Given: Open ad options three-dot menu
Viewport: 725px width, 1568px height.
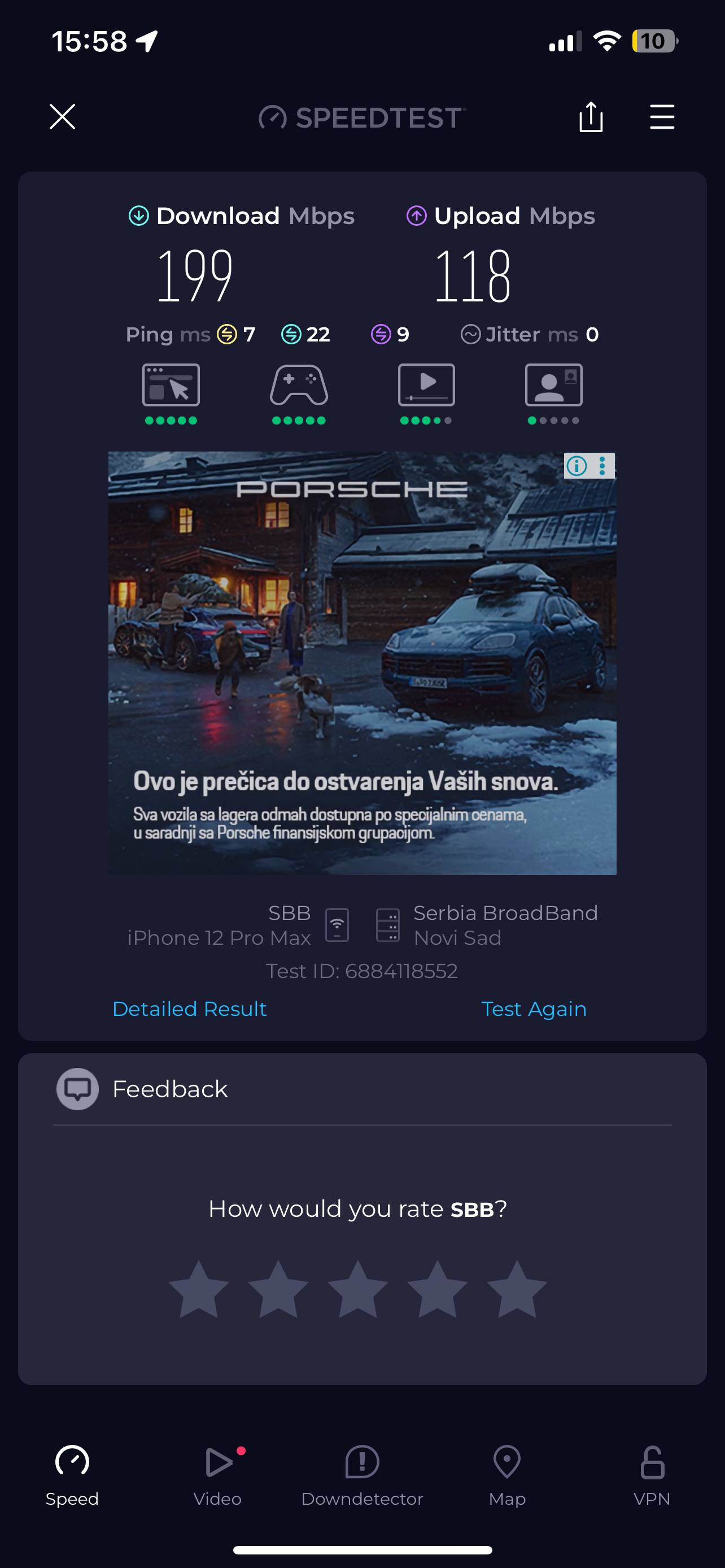Looking at the screenshot, I should click(602, 466).
